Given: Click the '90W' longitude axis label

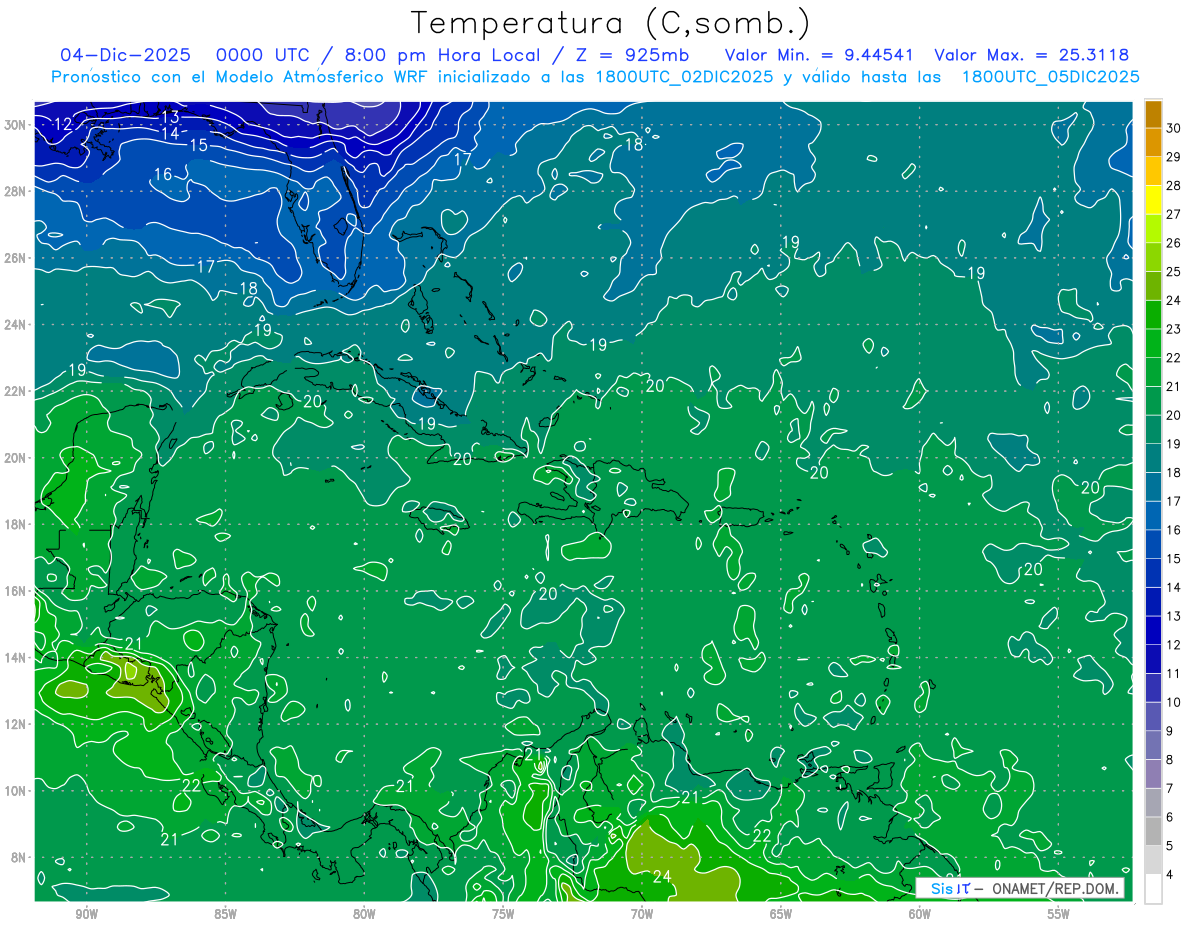Looking at the screenshot, I should tap(86, 914).
